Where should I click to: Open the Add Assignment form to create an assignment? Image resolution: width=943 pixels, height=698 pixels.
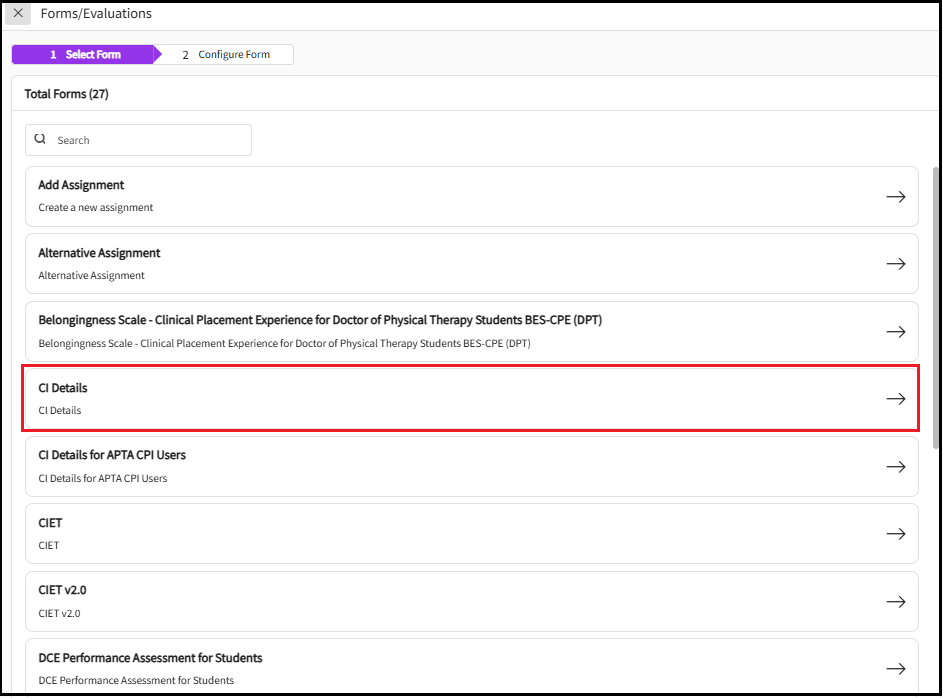click(400, 196)
